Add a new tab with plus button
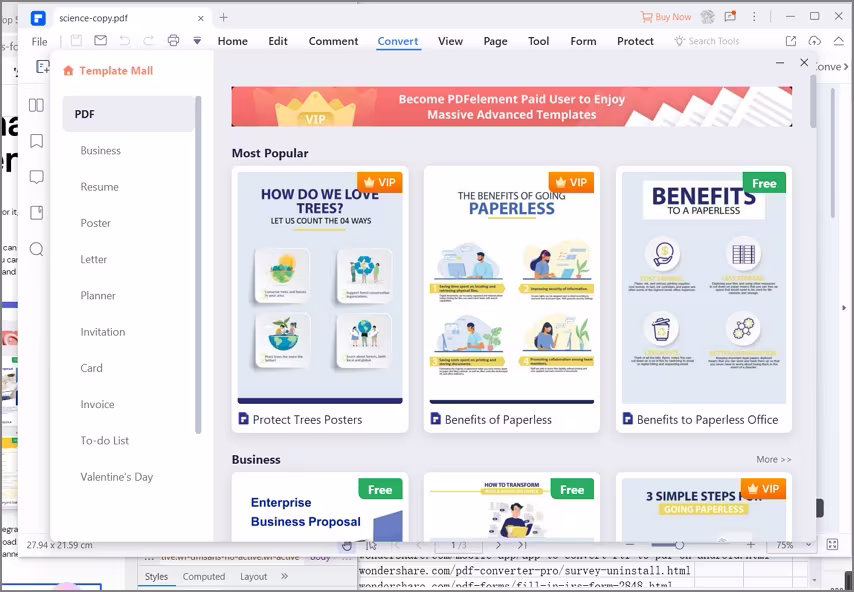Image resolution: width=854 pixels, height=592 pixels. tap(223, 17)
